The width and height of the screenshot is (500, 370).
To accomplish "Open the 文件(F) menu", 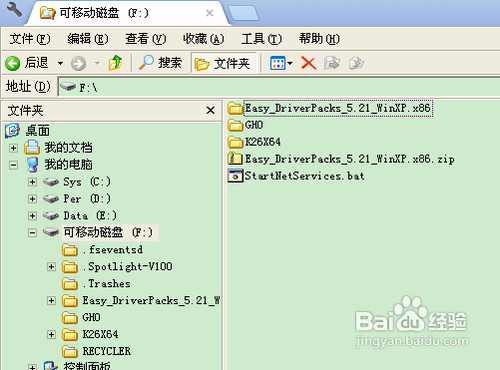I will point(30,39).
